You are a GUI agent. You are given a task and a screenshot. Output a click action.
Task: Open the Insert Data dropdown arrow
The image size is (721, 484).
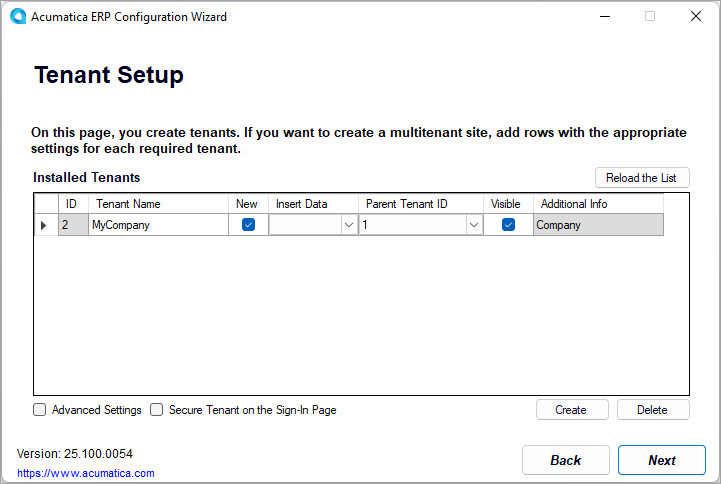pos(349,225)
